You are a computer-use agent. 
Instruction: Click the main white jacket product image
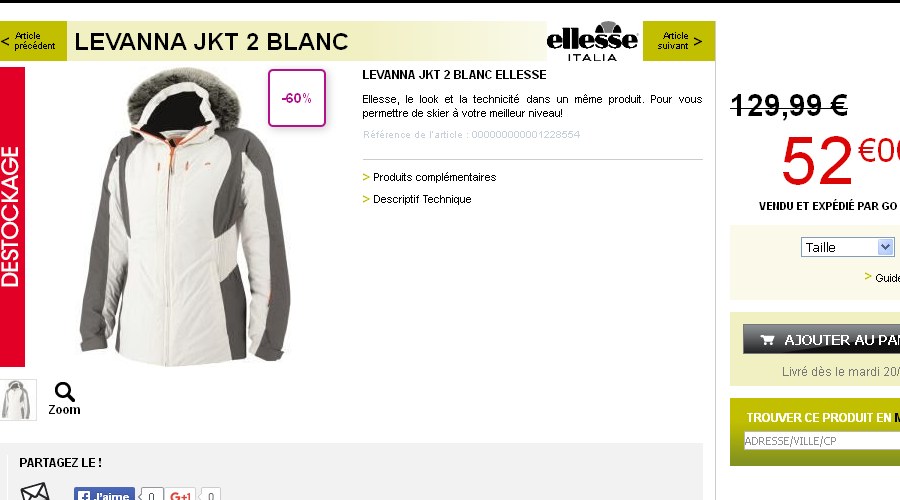click(185, 217)
